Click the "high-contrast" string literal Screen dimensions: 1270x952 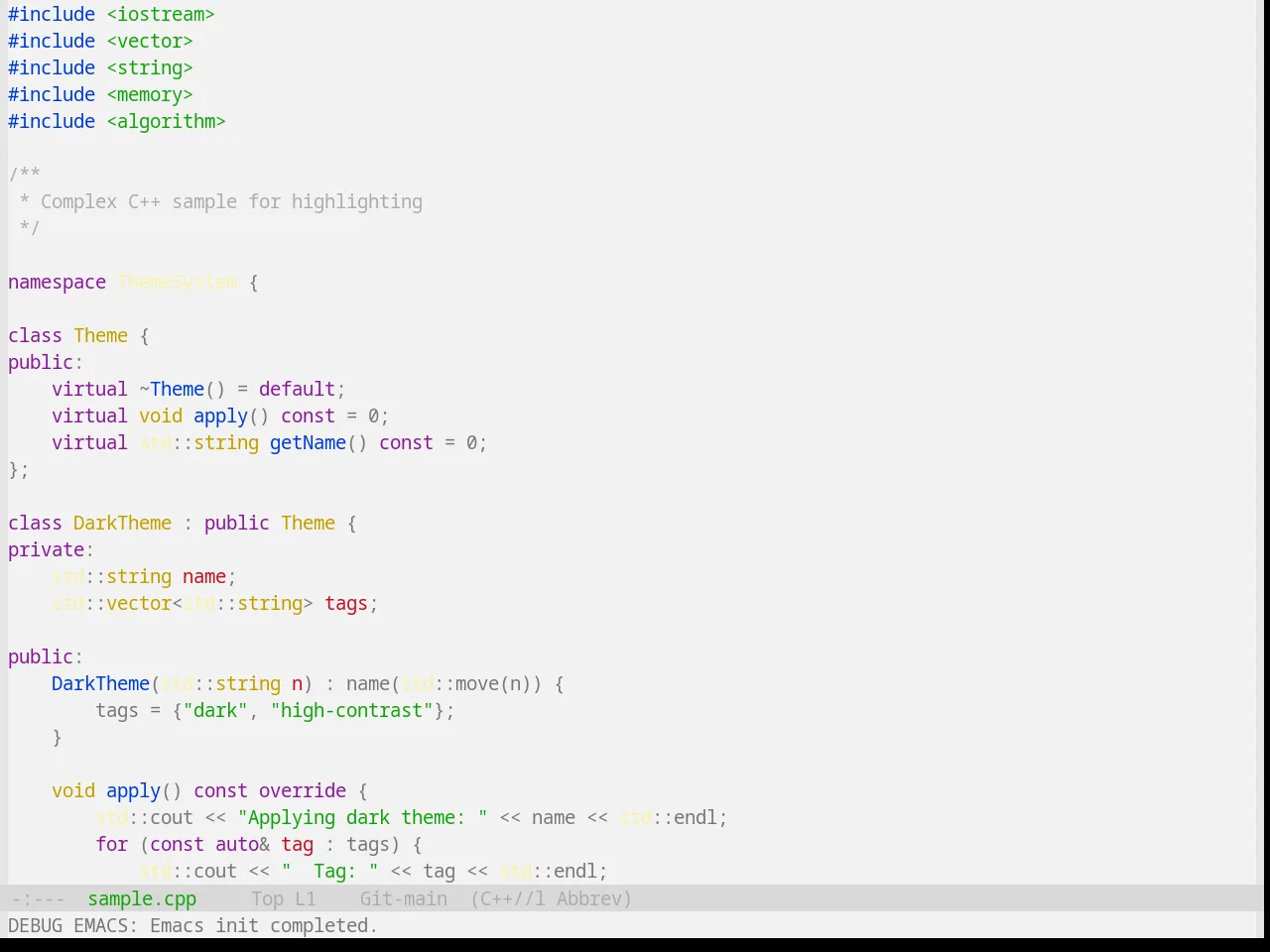[x=351, y=710]
